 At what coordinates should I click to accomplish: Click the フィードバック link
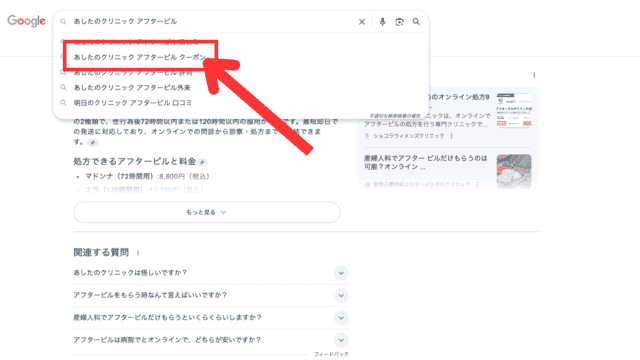pos(331,354)
